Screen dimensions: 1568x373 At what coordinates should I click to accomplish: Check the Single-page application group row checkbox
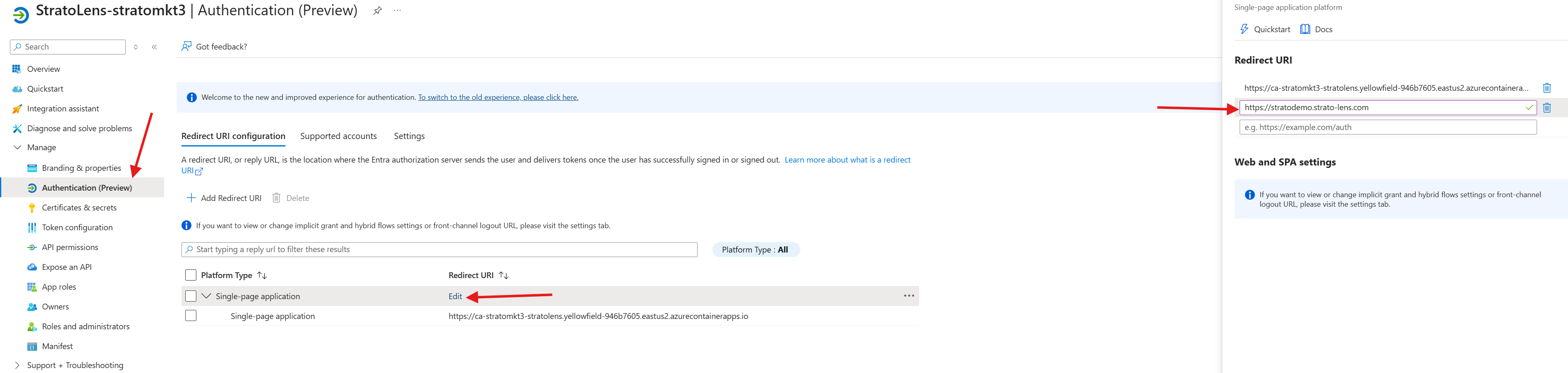(x=191, y=296)
